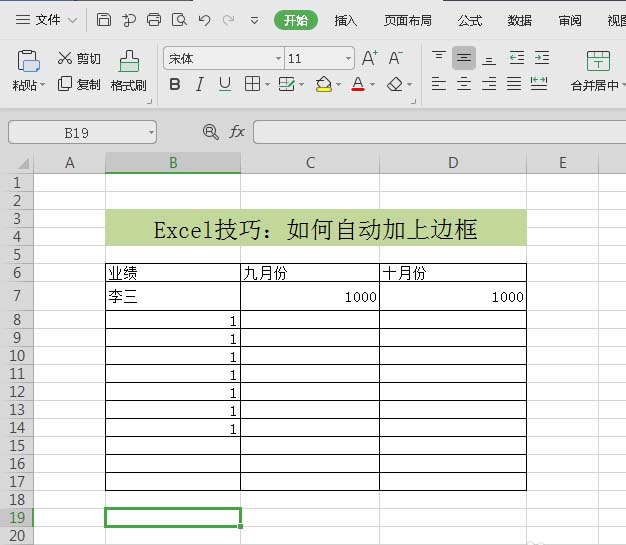The width and height of the screenshot is (626, 545).
Task: Switch to the 数据 tab
Action: tap(519, 20)
